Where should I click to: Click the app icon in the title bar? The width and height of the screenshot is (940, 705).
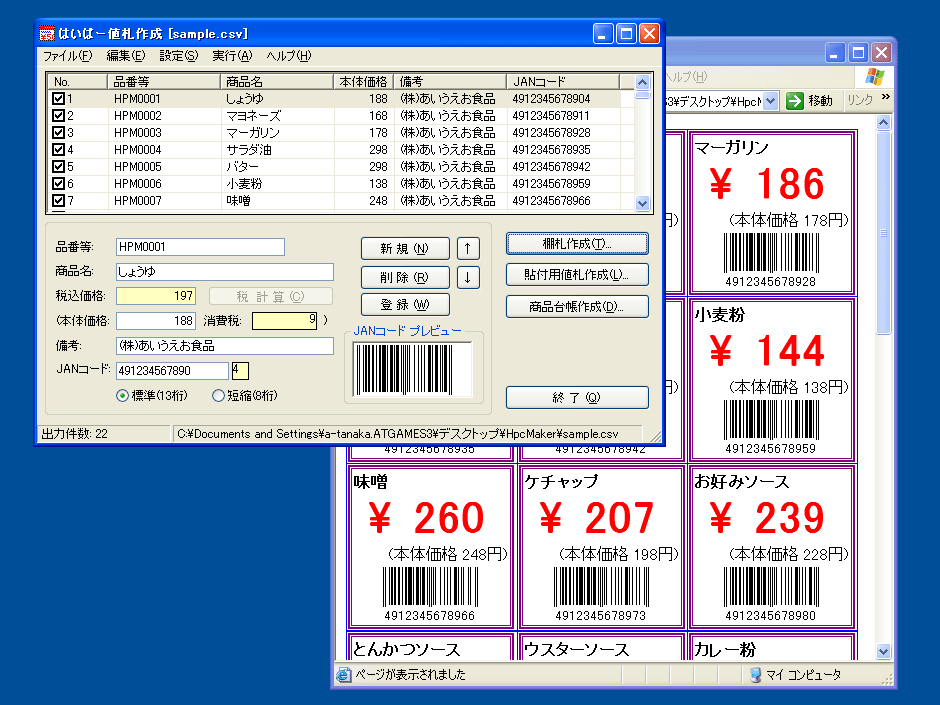tap(47, 34)
